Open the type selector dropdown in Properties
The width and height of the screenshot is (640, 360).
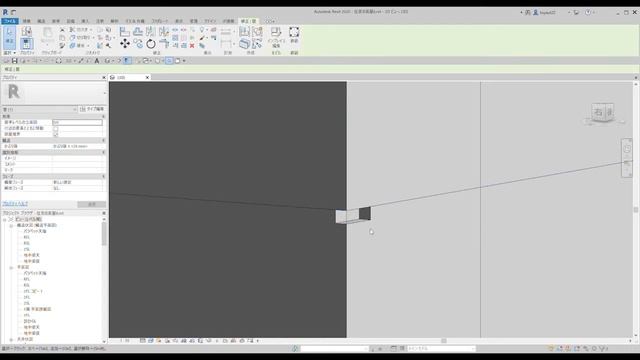tap(75, 109)
